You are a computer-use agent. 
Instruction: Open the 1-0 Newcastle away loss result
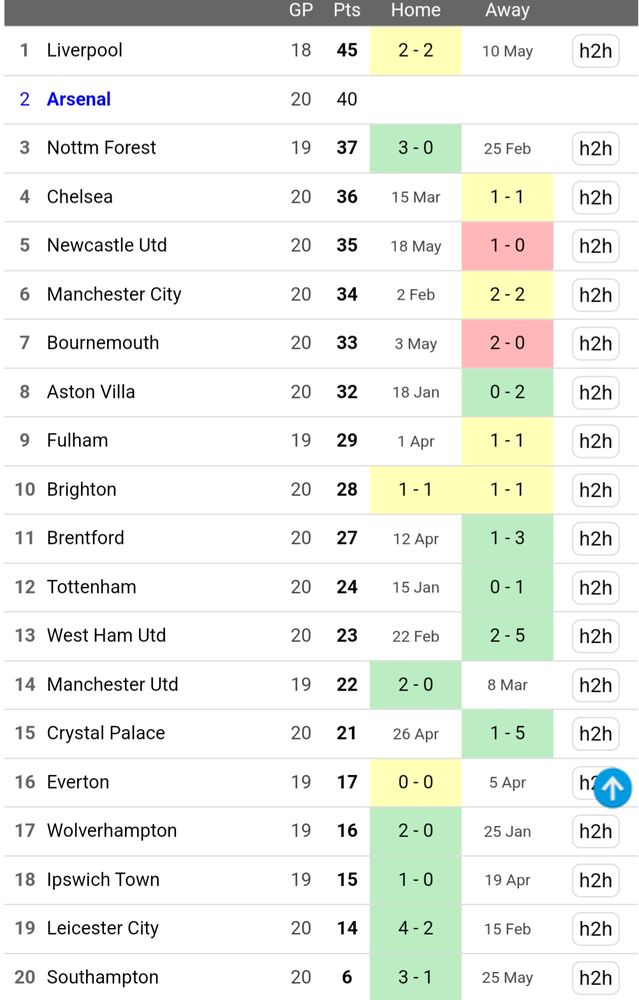click(x=507, y=246)
